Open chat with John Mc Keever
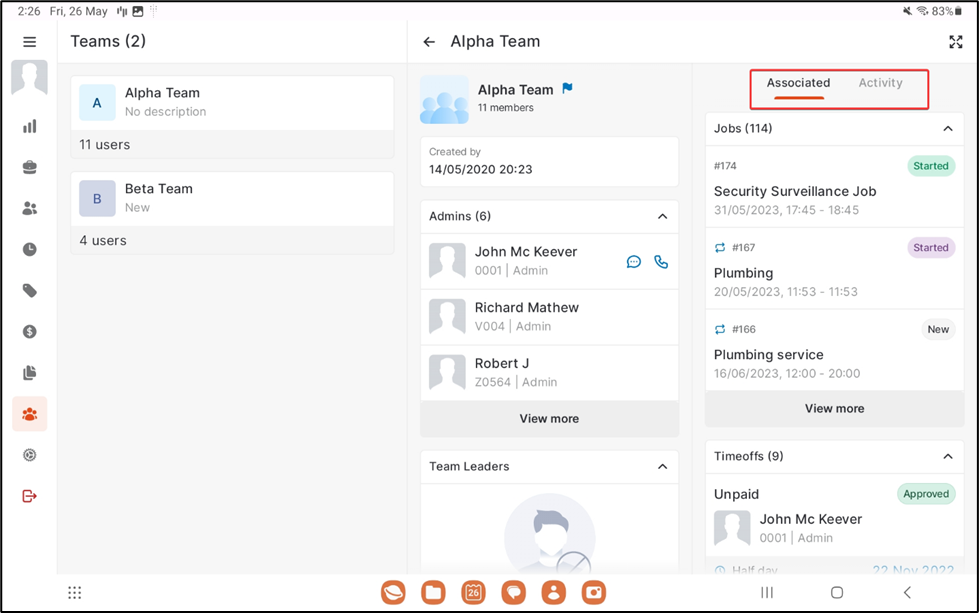The width and height of the screenshot is (979, 613). pyautogui.click(x=633, y=262)
